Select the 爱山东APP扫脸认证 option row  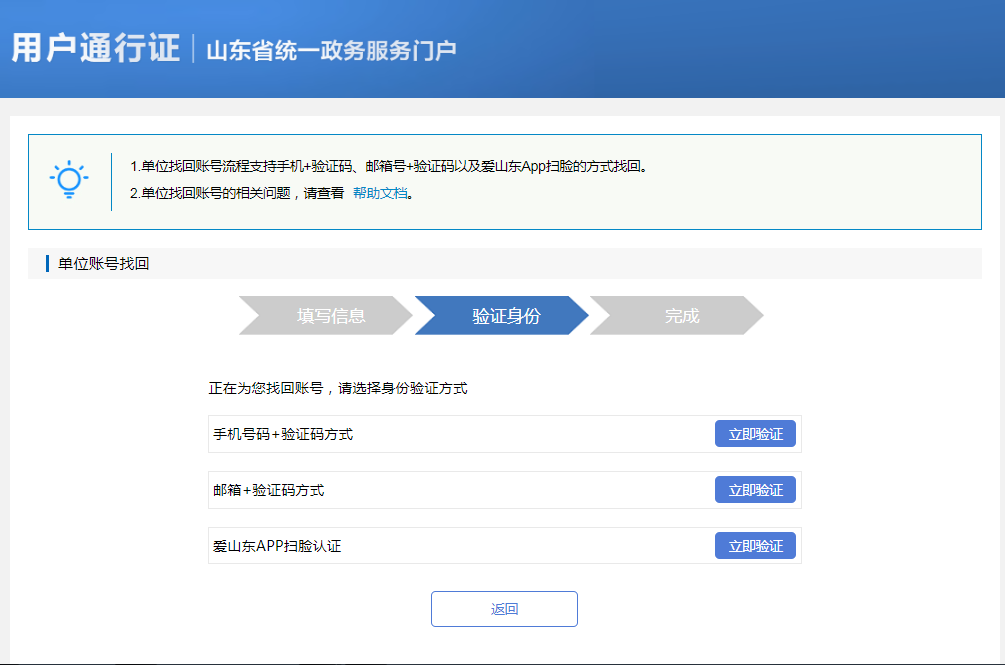coord(400,545)
